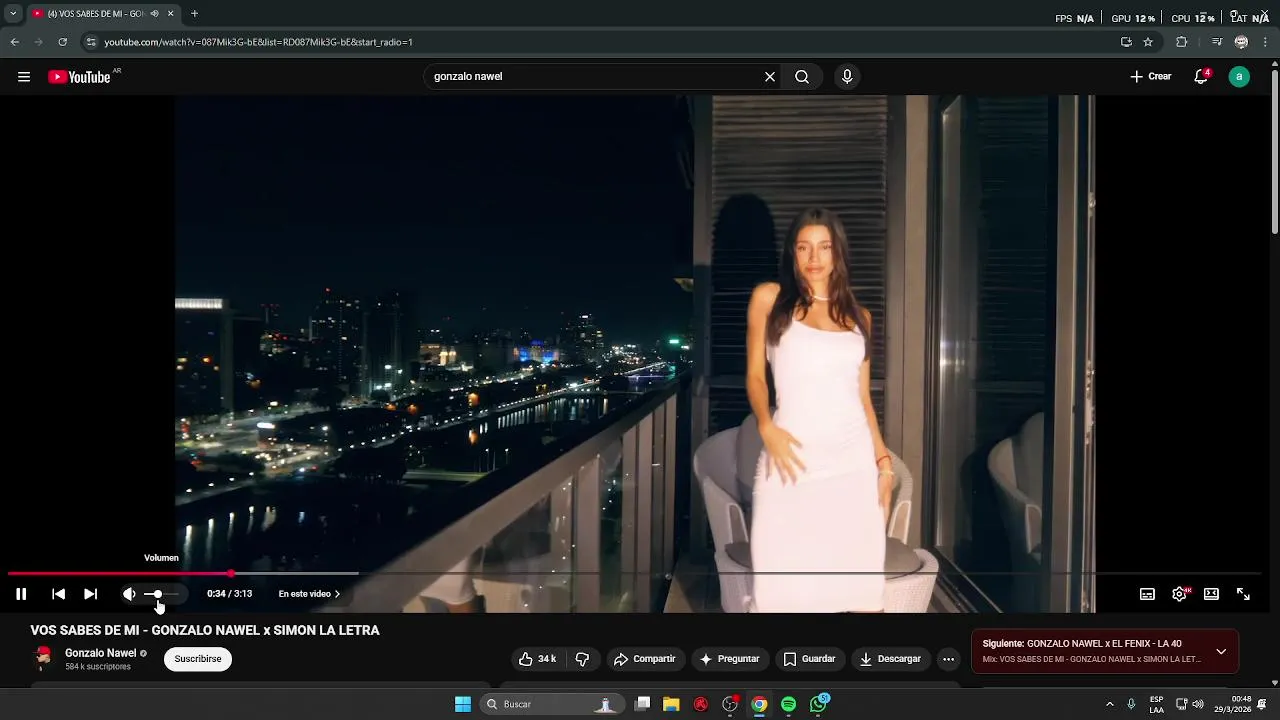The width and height of the screenshot is (1280, 720).
Task: Open the Gonzalo Nawel channel name
Action: point(100,653)
